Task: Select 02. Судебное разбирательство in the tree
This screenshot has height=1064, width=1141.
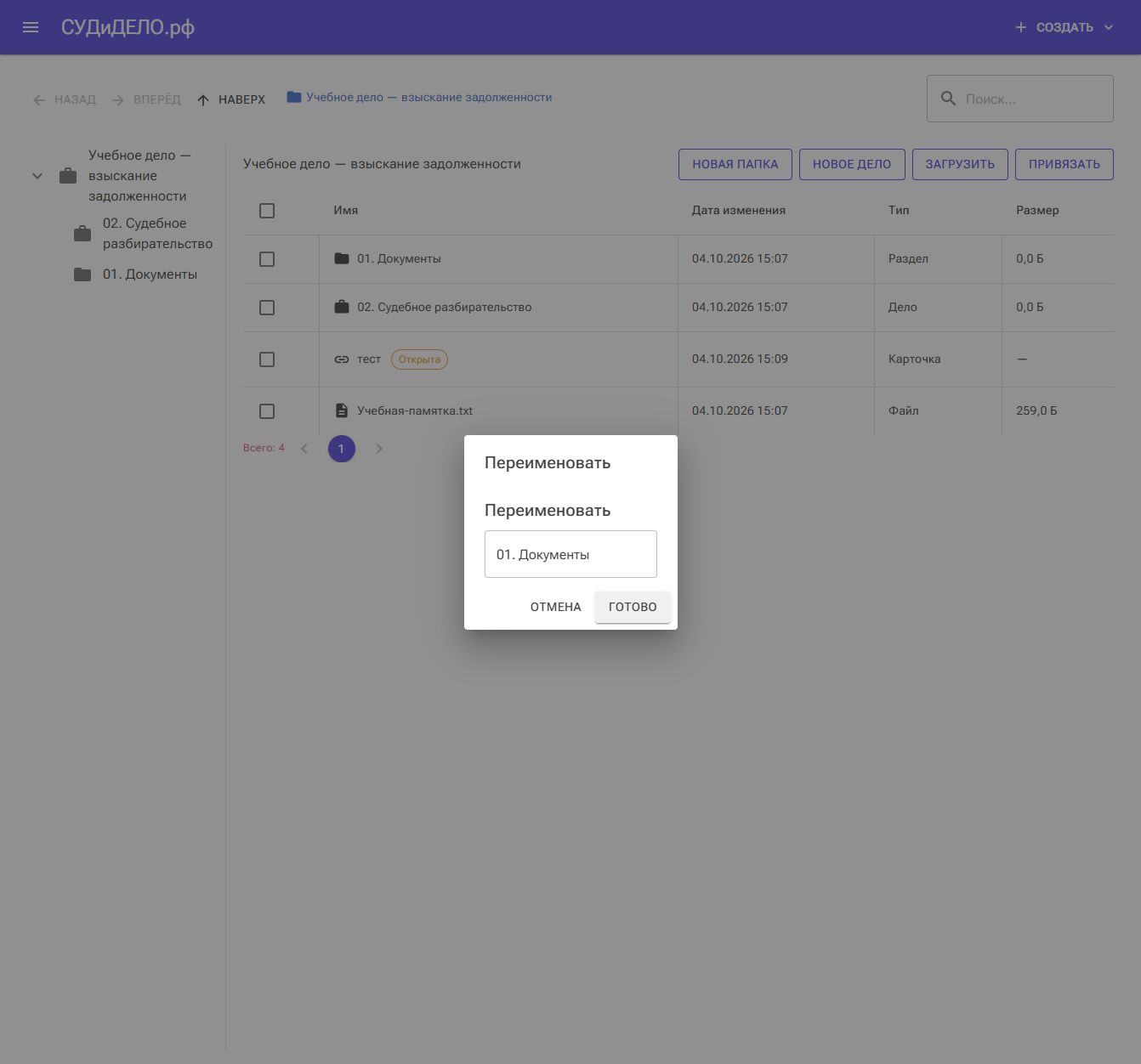Action: (x=157, y=234)
